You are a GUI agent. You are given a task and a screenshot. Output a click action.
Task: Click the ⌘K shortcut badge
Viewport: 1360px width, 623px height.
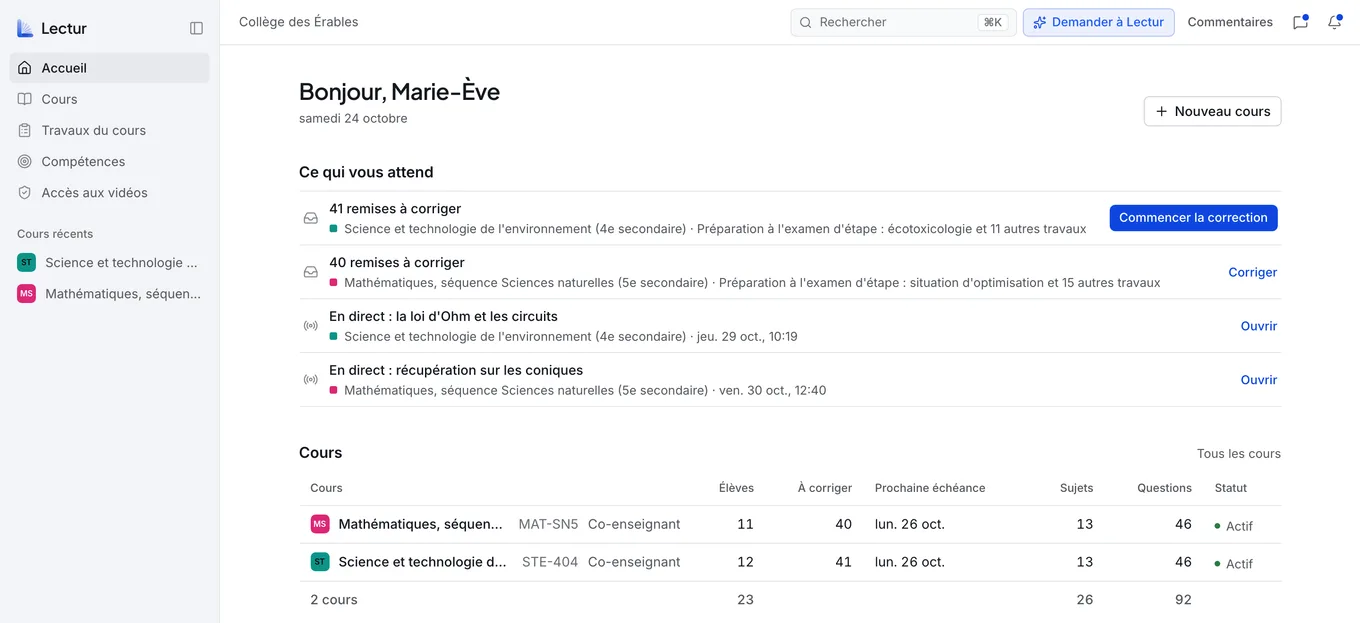992,22
